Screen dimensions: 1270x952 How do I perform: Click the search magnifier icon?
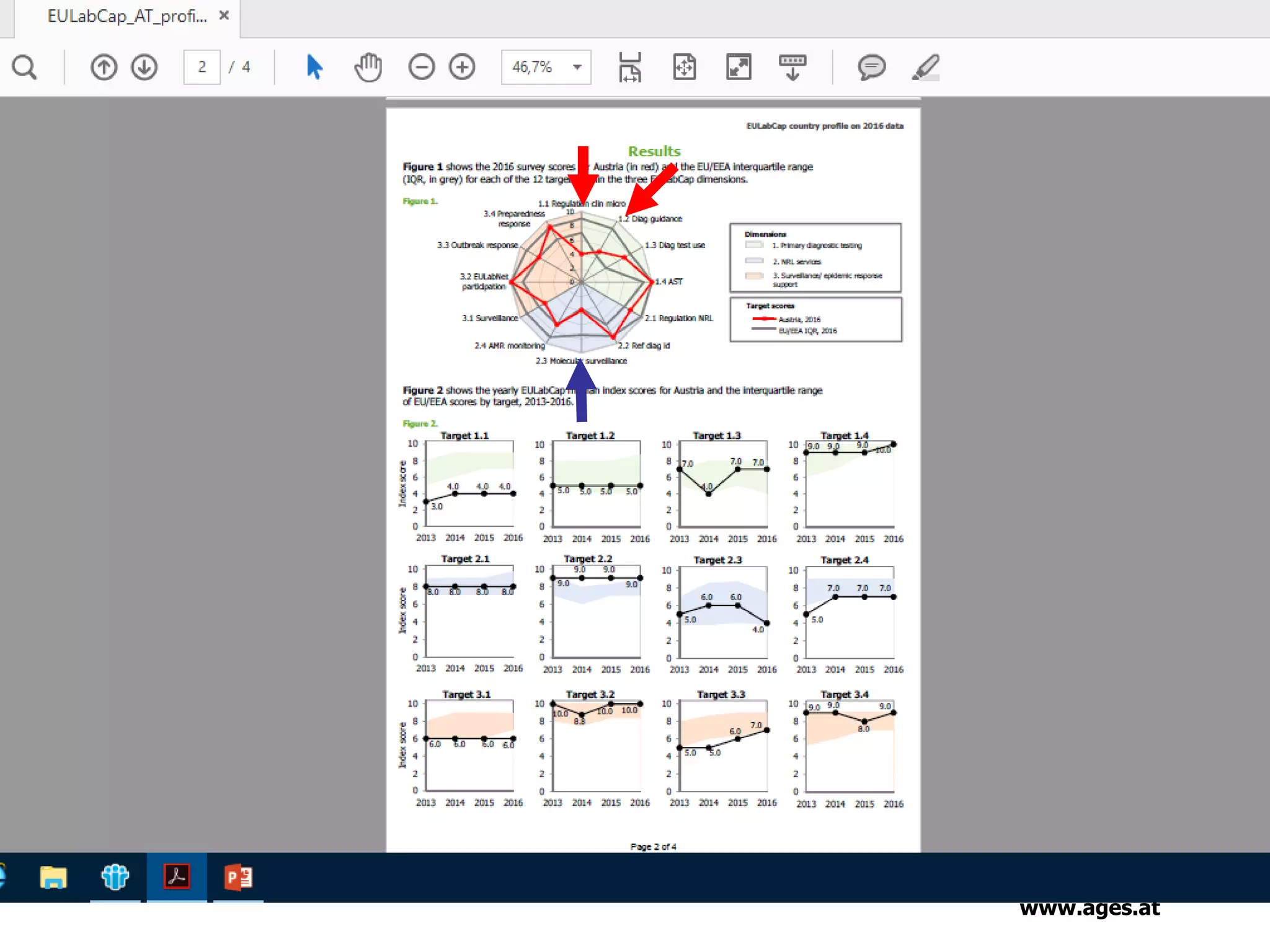click(x=25, y=67)
